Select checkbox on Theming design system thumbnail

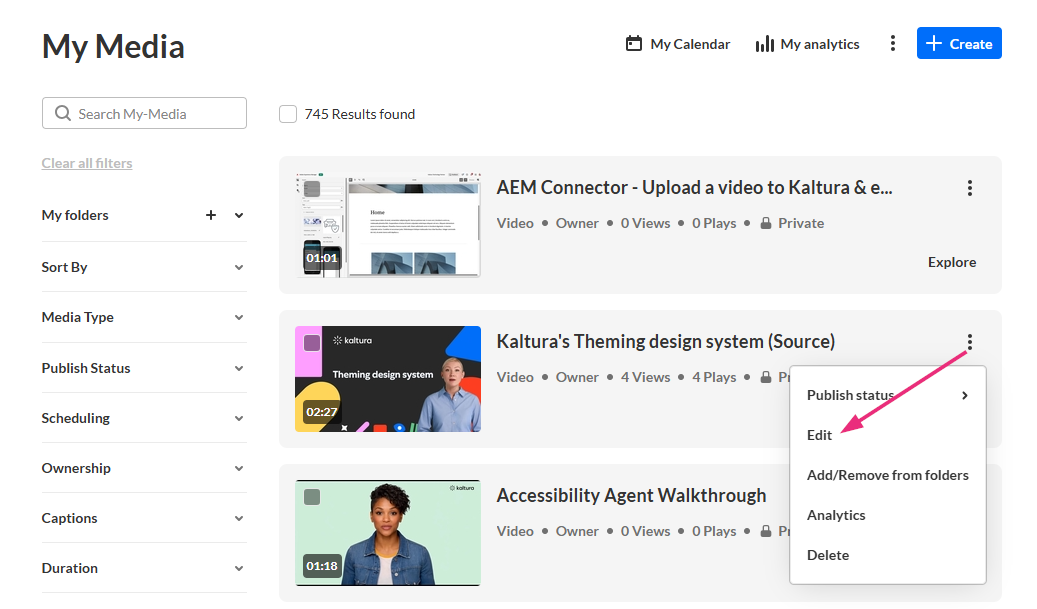pos(312,343)
